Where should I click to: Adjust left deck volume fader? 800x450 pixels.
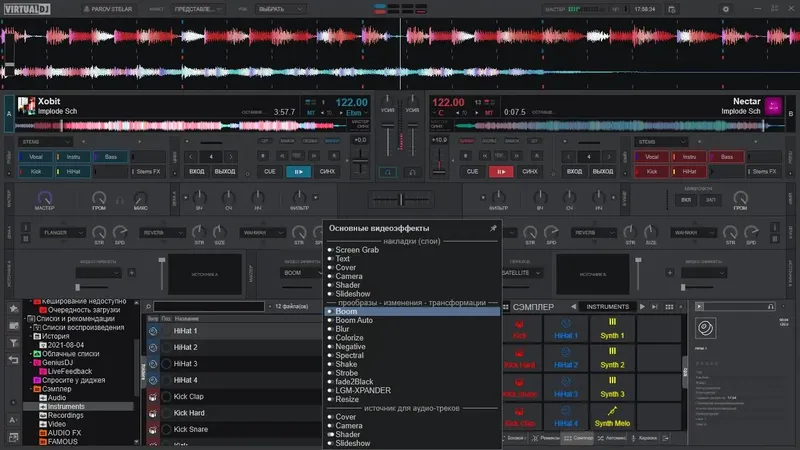tap(388, 140)
